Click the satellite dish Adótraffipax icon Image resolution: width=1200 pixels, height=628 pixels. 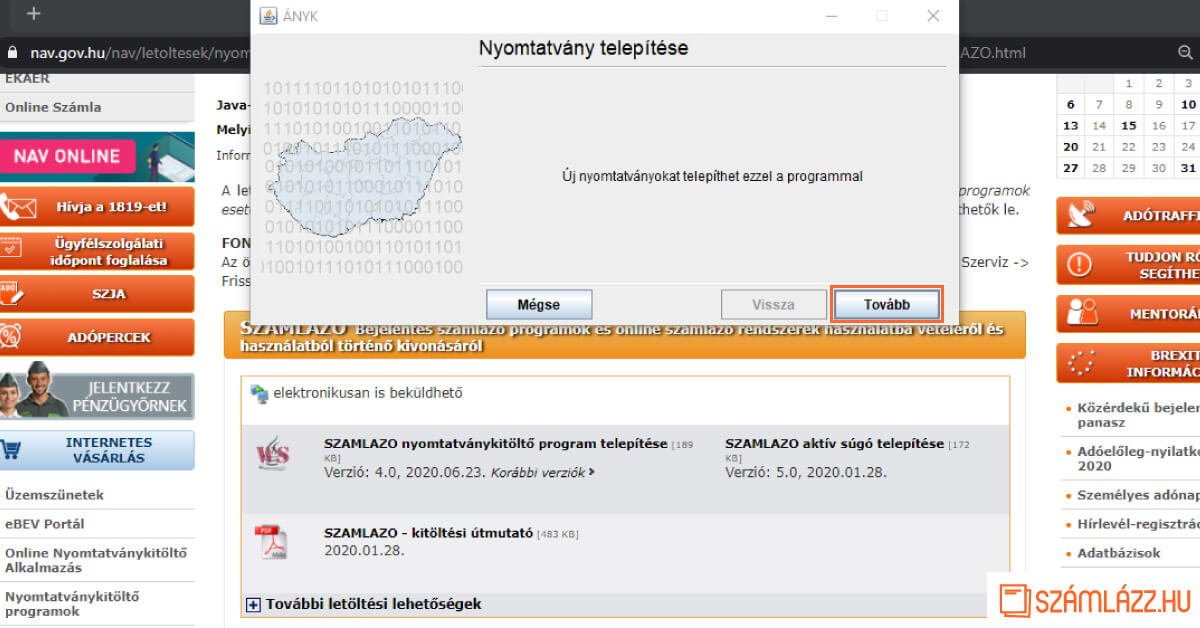click(x=1081, y=215)
